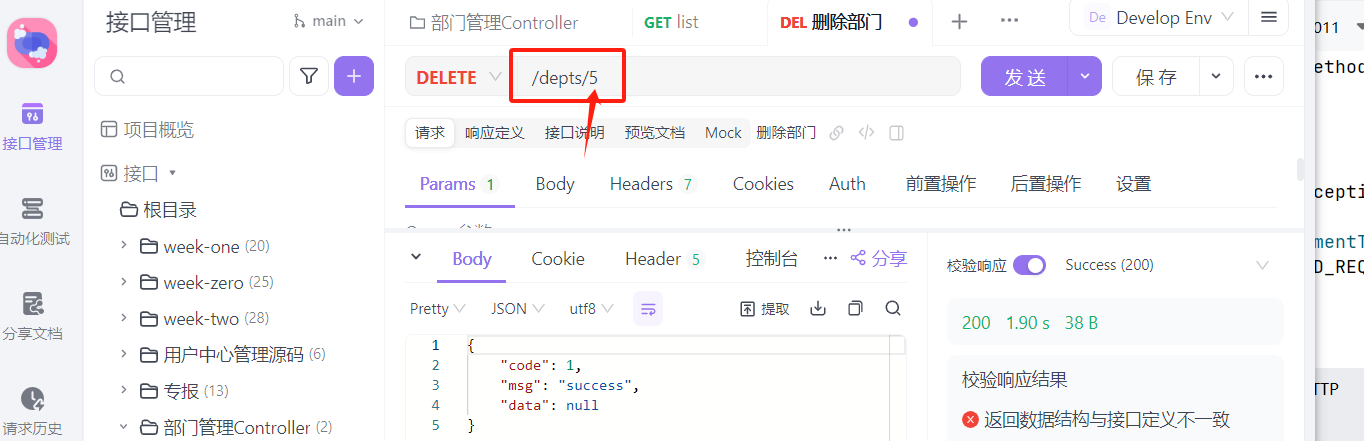Open the 前置操作 tab
The height and width of the screenshot is (441, 1364).
point(941,184)
